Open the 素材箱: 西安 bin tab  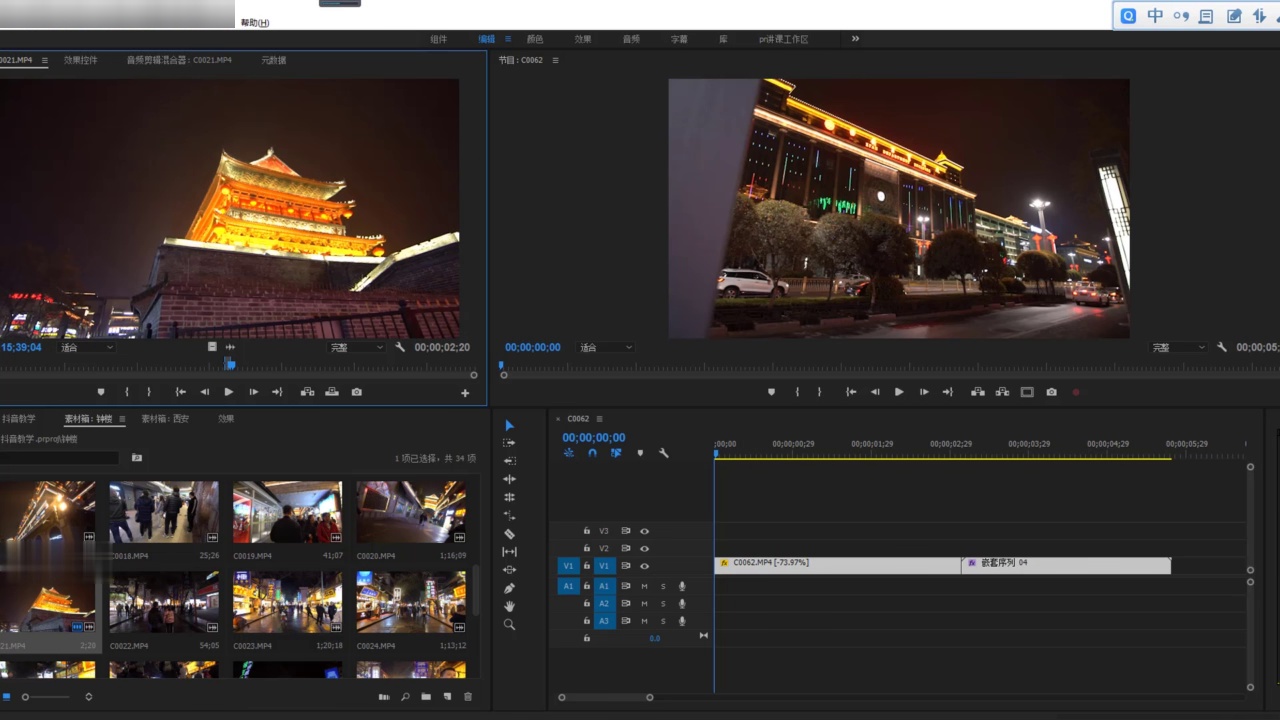165,419
